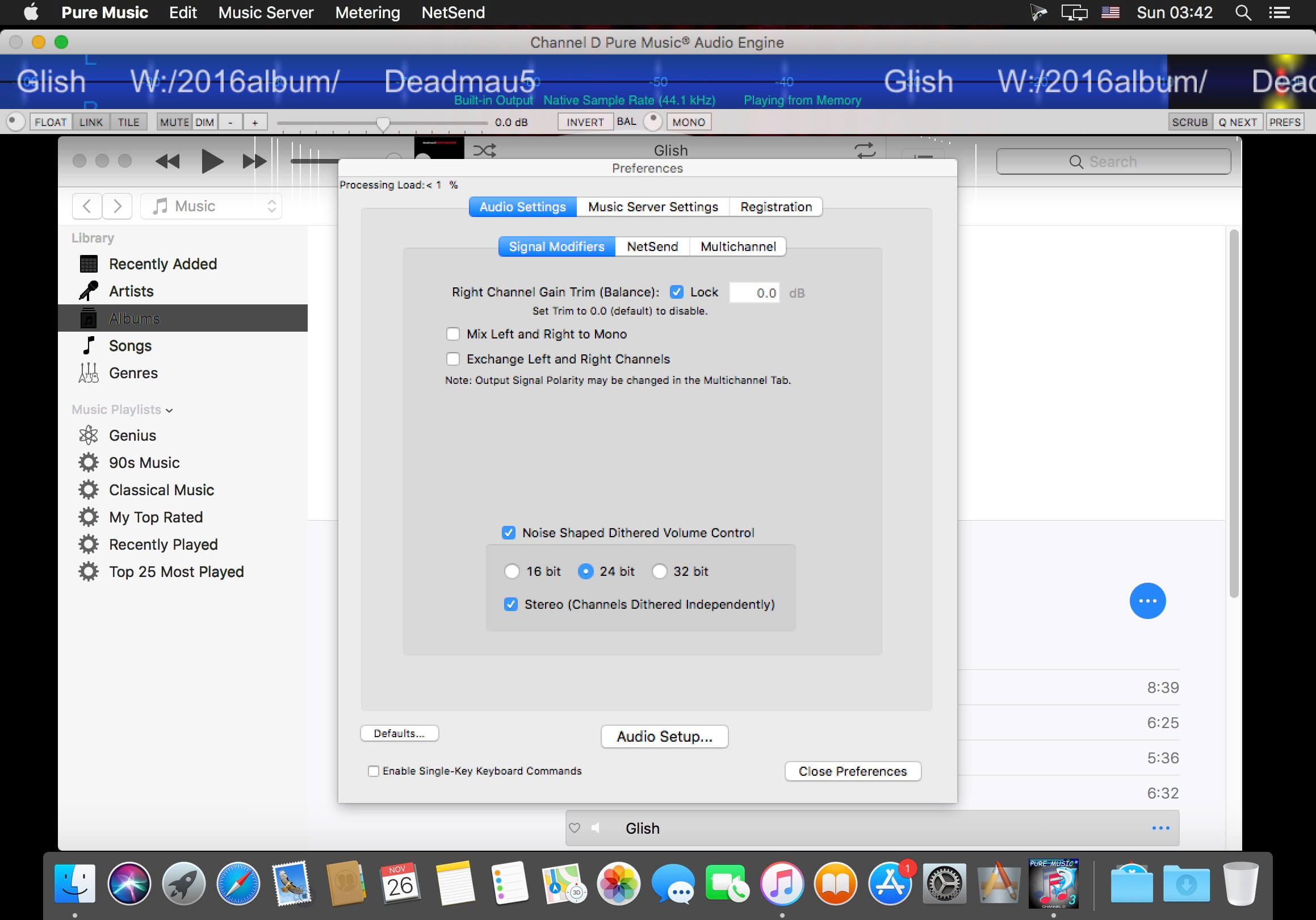Select 32 bit dither option
The height and width of the screenshot is (920, 1316).
tap(659, 571)
